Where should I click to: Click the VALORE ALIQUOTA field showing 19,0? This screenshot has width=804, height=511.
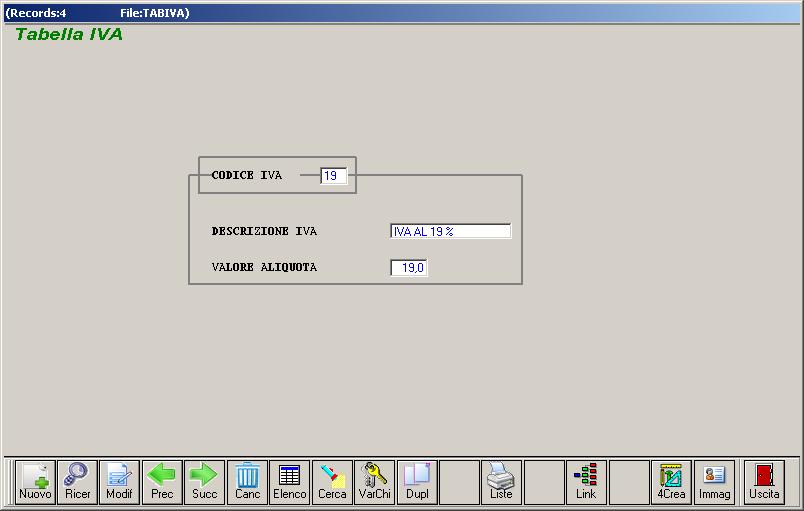pos(409,268)
